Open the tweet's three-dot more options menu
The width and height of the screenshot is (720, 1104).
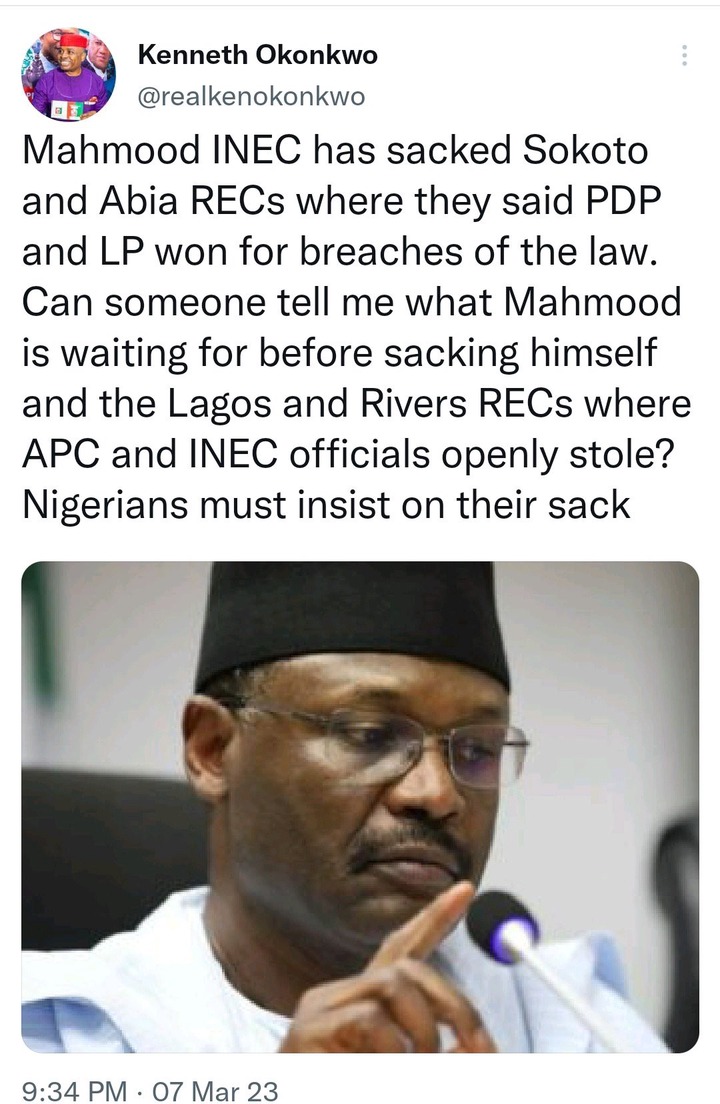[x=684, y=56]
